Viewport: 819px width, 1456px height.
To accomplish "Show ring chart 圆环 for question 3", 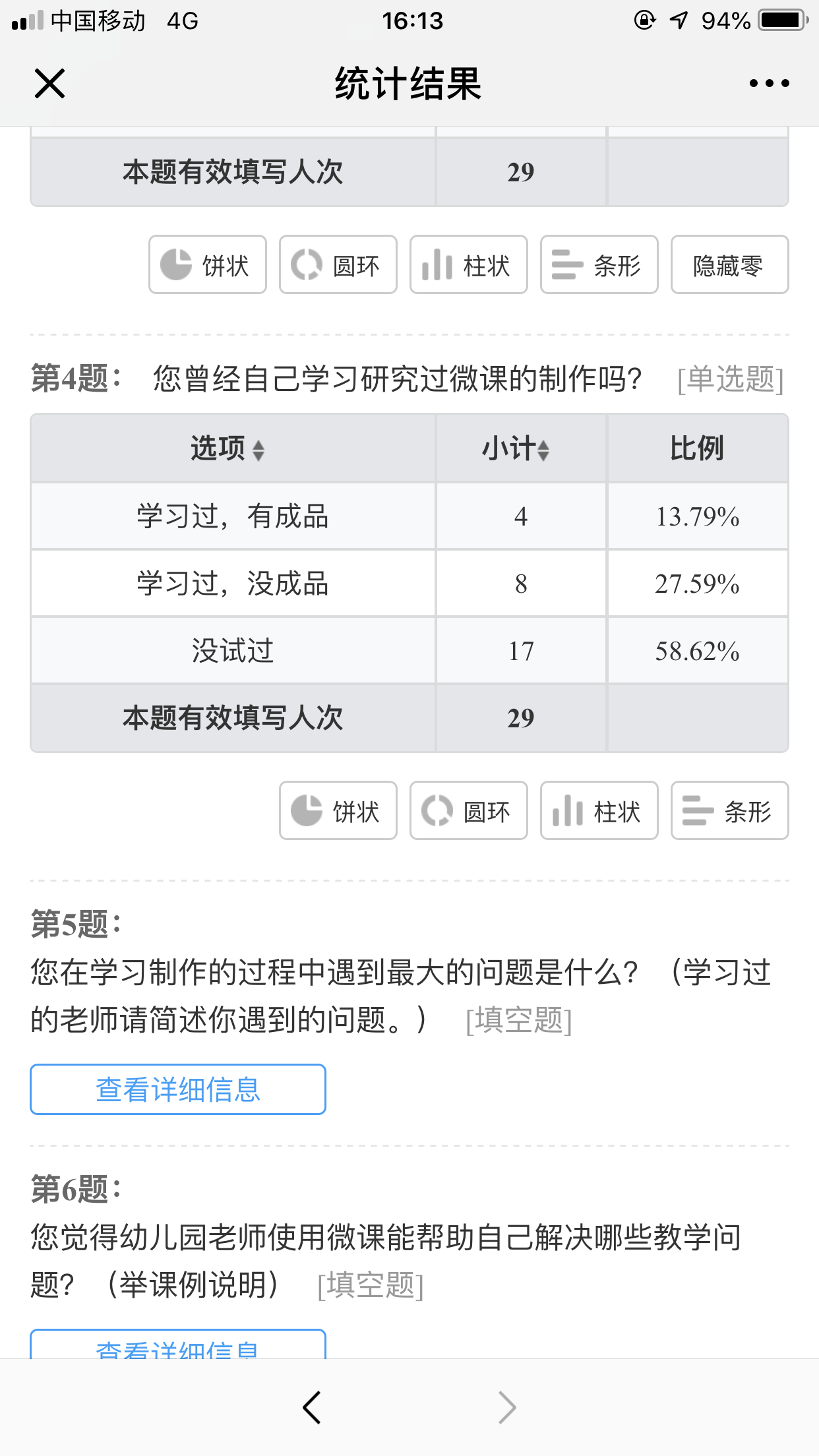I will (338, 264).
